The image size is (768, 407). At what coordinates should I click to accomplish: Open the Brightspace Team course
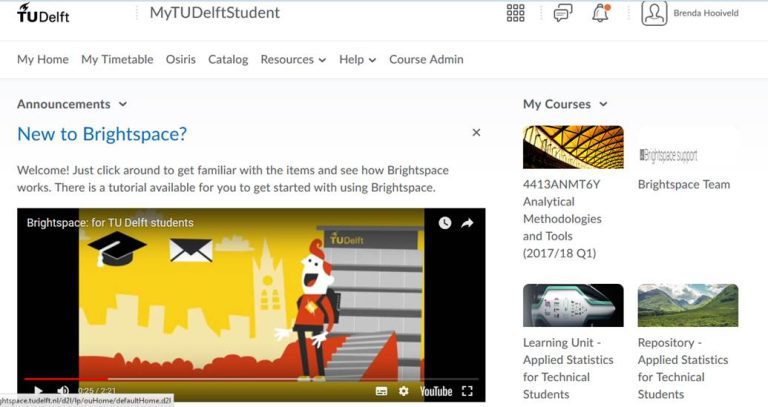[684, 185]
